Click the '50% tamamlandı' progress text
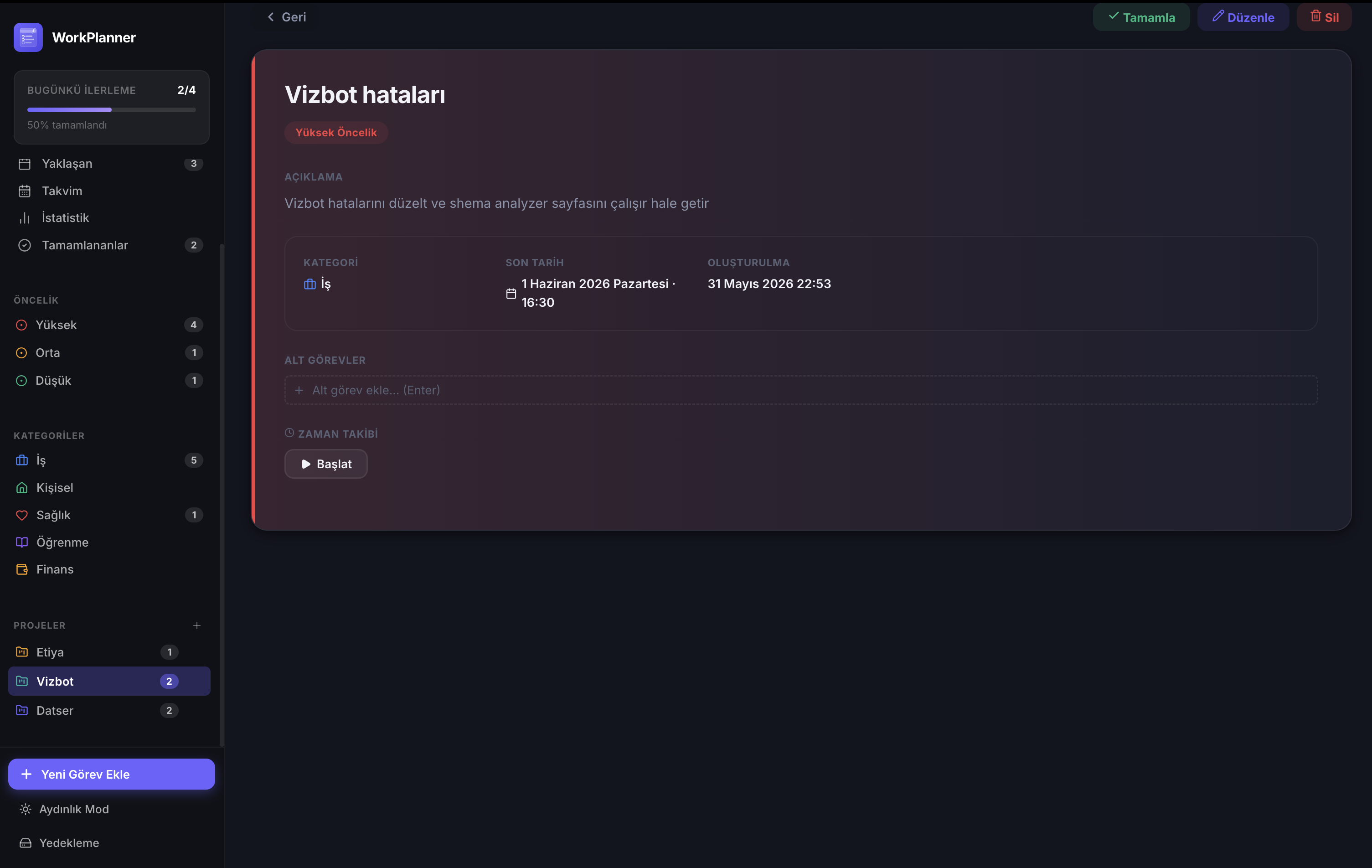This screenshot has height=868, width=1372. coord(67,125)
